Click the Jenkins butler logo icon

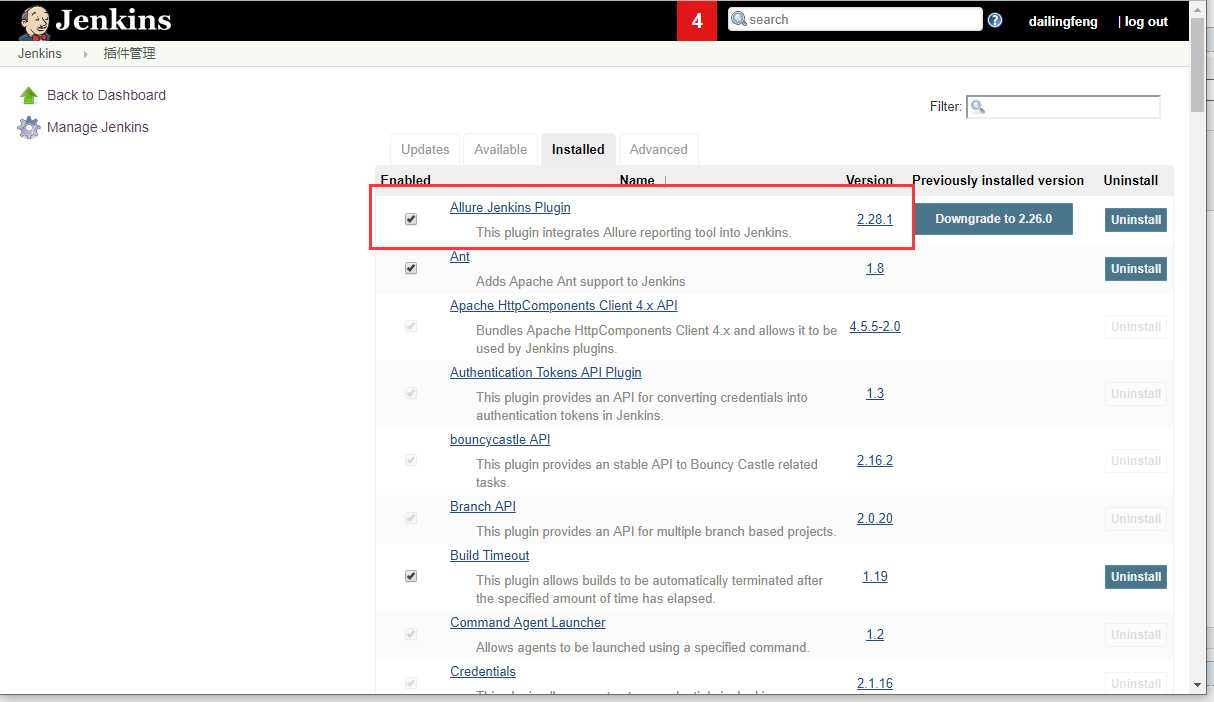33,21
